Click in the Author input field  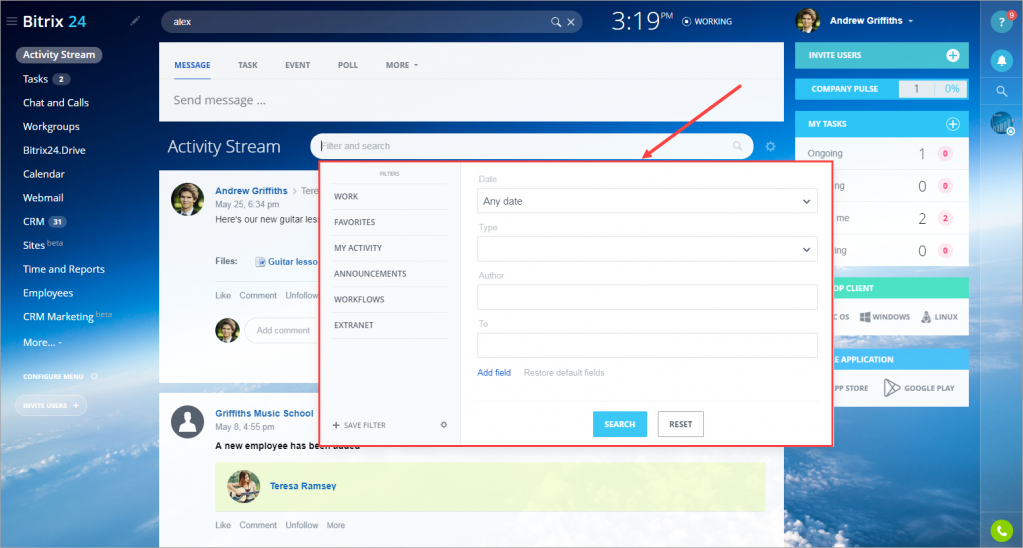(x=647, y=297)
